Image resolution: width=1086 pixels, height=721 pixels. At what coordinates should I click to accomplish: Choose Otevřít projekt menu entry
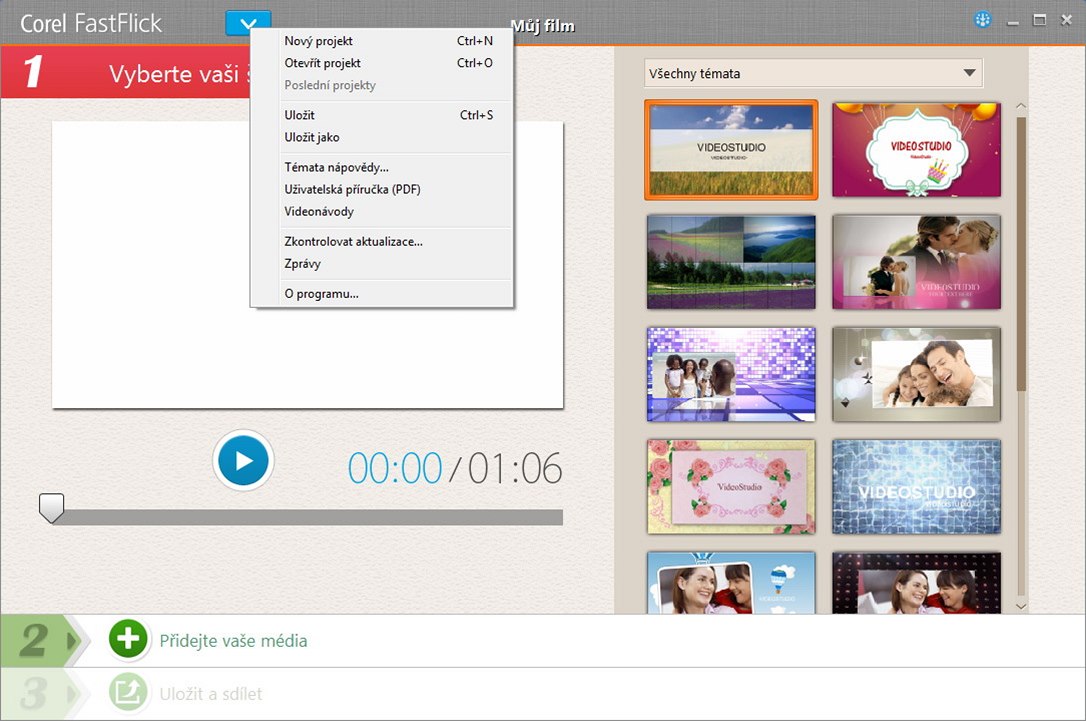[323, 63]
